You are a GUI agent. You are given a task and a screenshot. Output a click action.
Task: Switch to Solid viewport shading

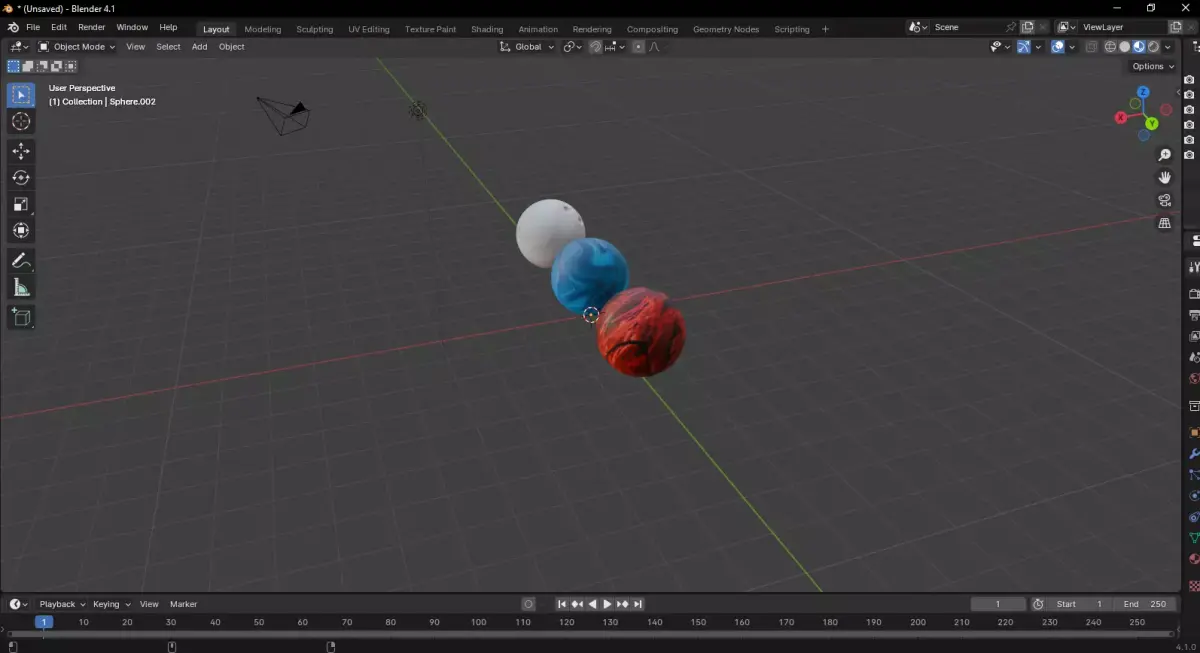[1124, 47]
